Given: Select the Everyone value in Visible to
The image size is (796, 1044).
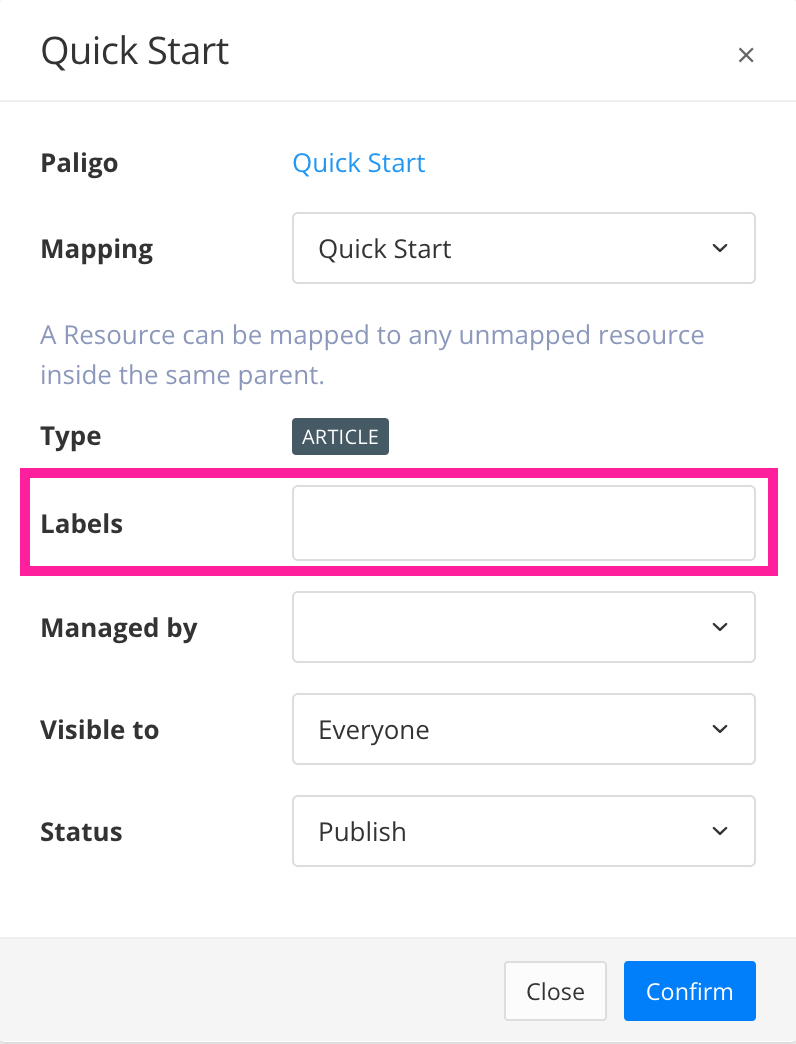Looking at the screenshot, I should point(374,729).
